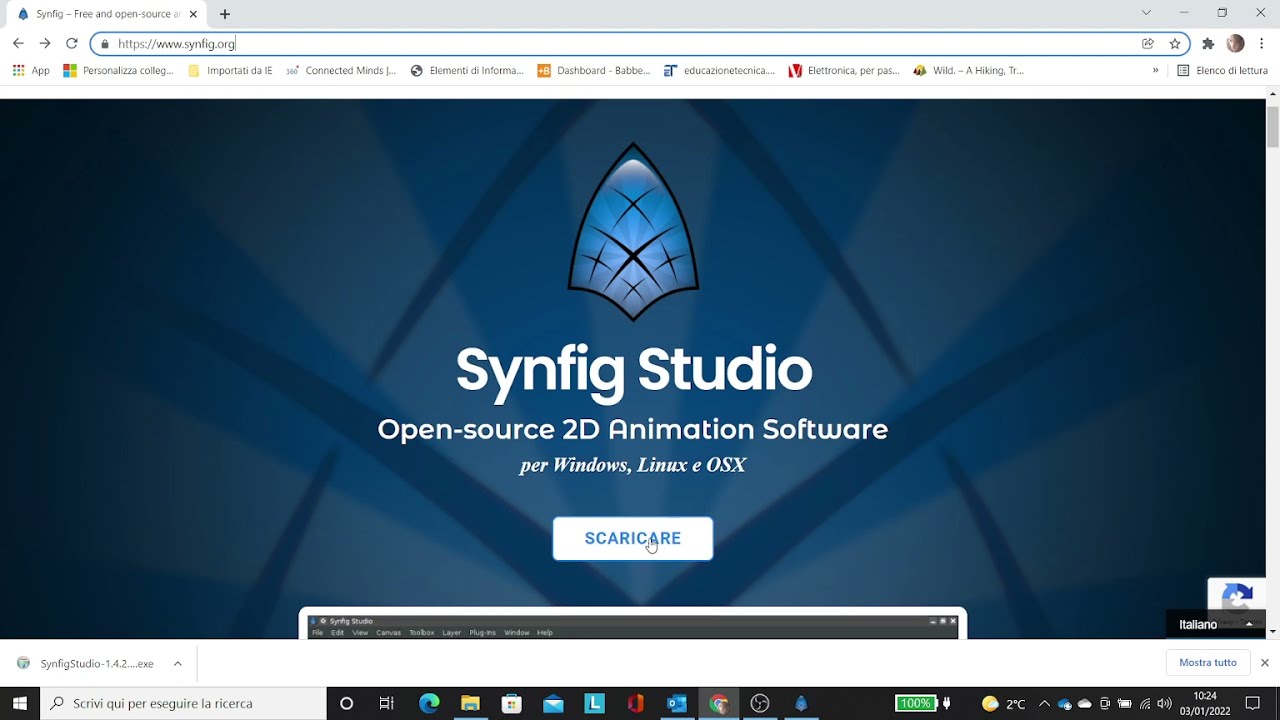Screen dimensions: 1280x720
Task: Open the Apps shortcut in bookmarks bar
Action: tap(31, 71)
